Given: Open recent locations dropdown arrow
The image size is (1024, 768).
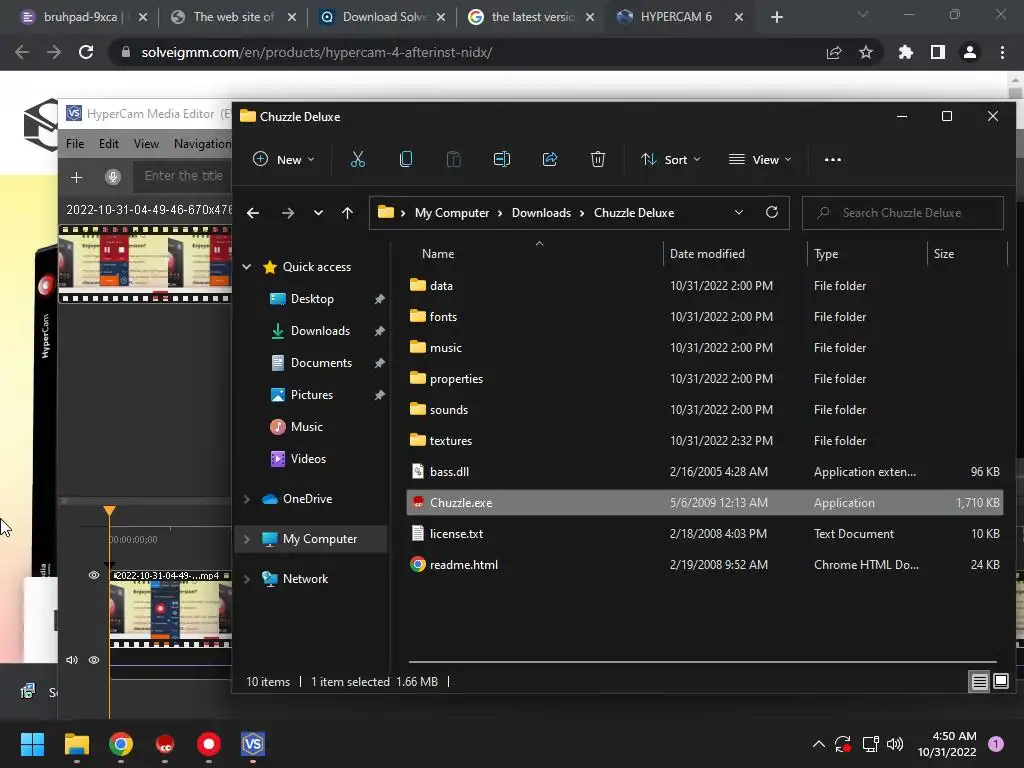Looking at the screenshot, I should point(318,213).
